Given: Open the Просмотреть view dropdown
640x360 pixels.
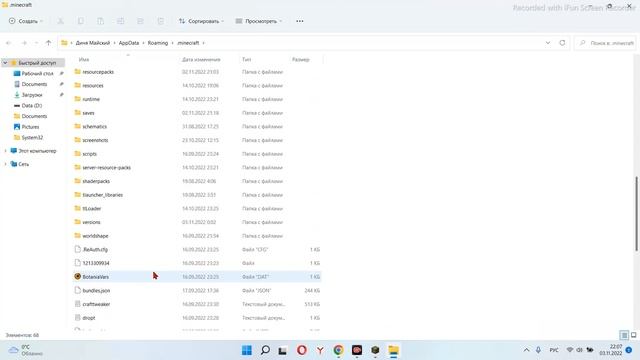Looking at the screenshot, I should pos(259,21).
